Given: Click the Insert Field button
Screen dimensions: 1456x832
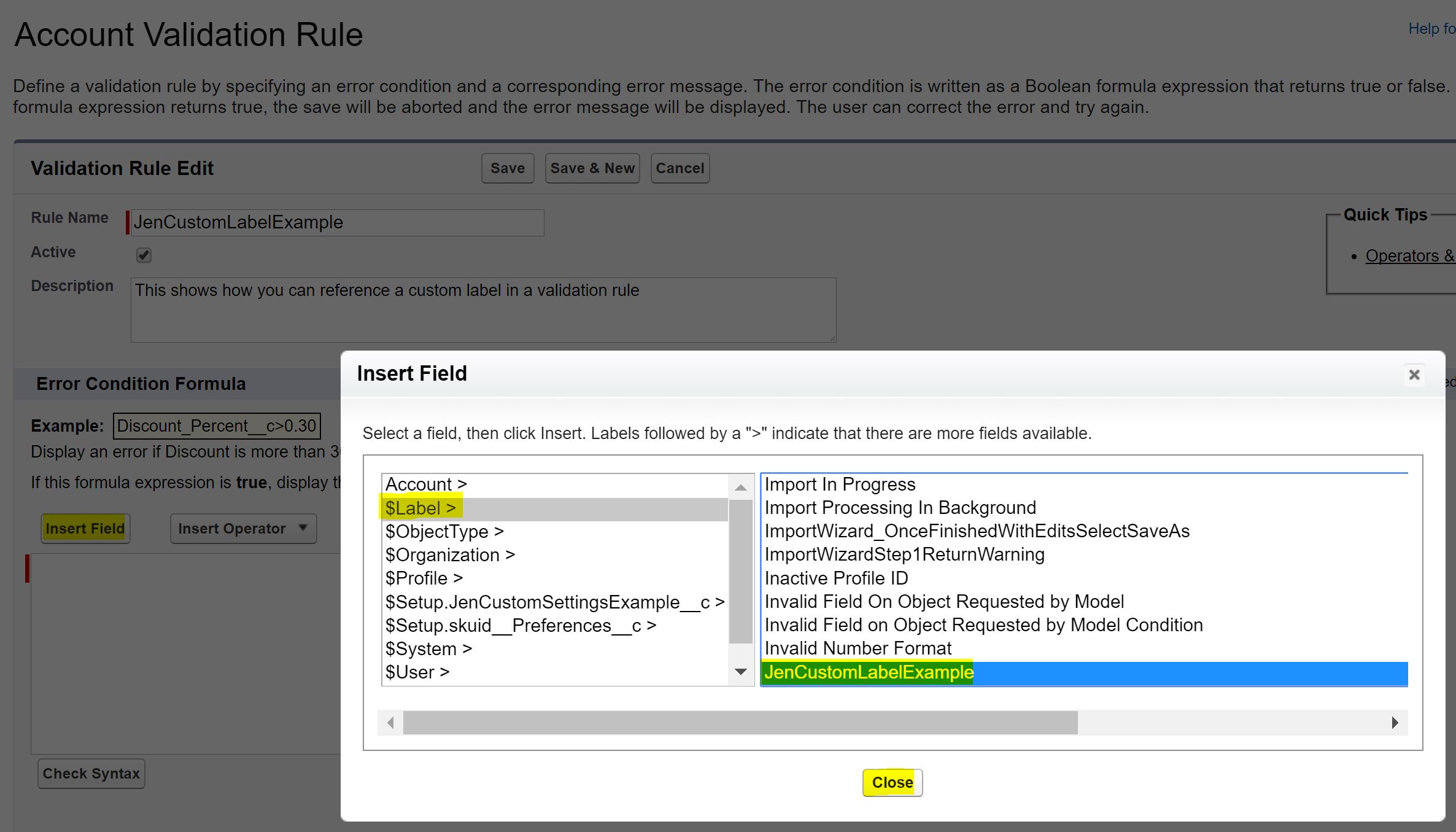Looking at the screenshot, I should (x=85, y=529).
